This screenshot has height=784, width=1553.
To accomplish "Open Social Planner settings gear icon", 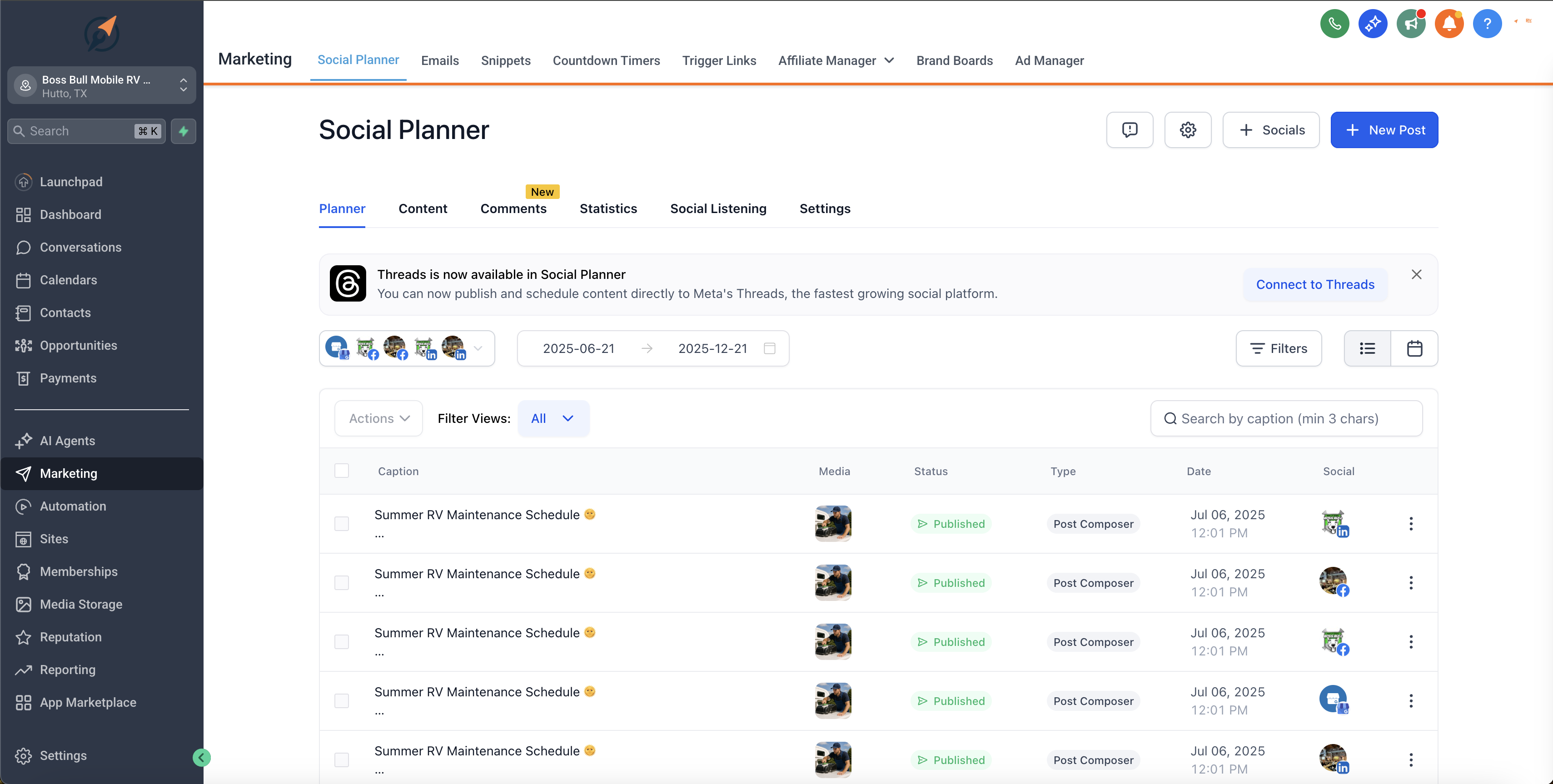I will (1188, 129).
